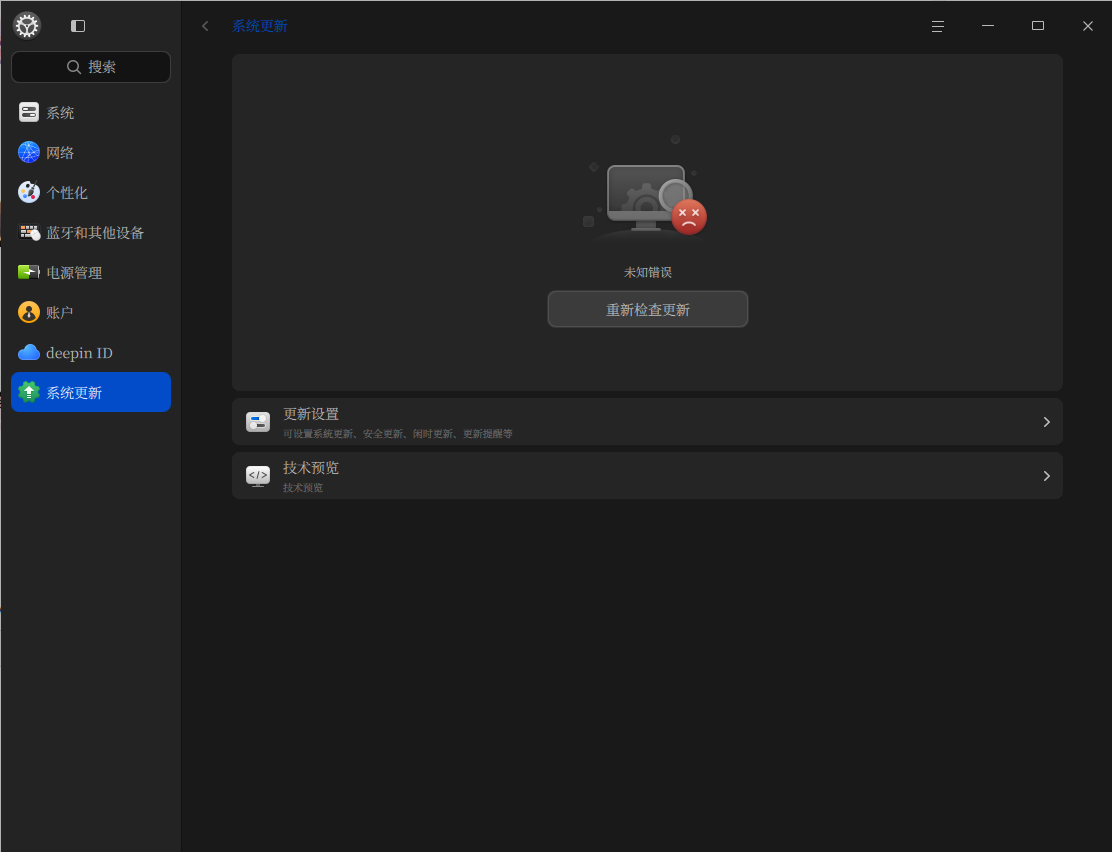
Task: Open 技术预览 code icon
Action: pyautogui.click(x=258, y=476)
